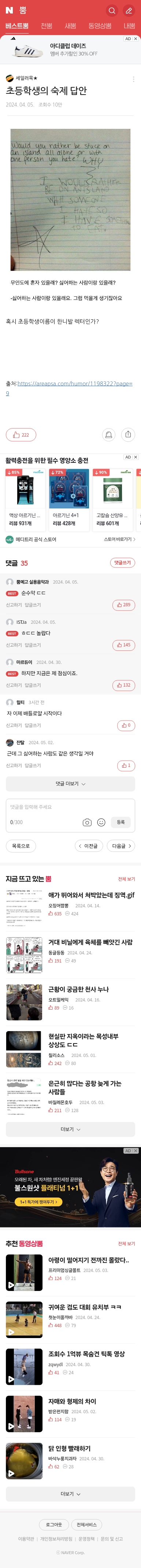
Task: Like the comment showing 145 likes
Action: [124, 645]
